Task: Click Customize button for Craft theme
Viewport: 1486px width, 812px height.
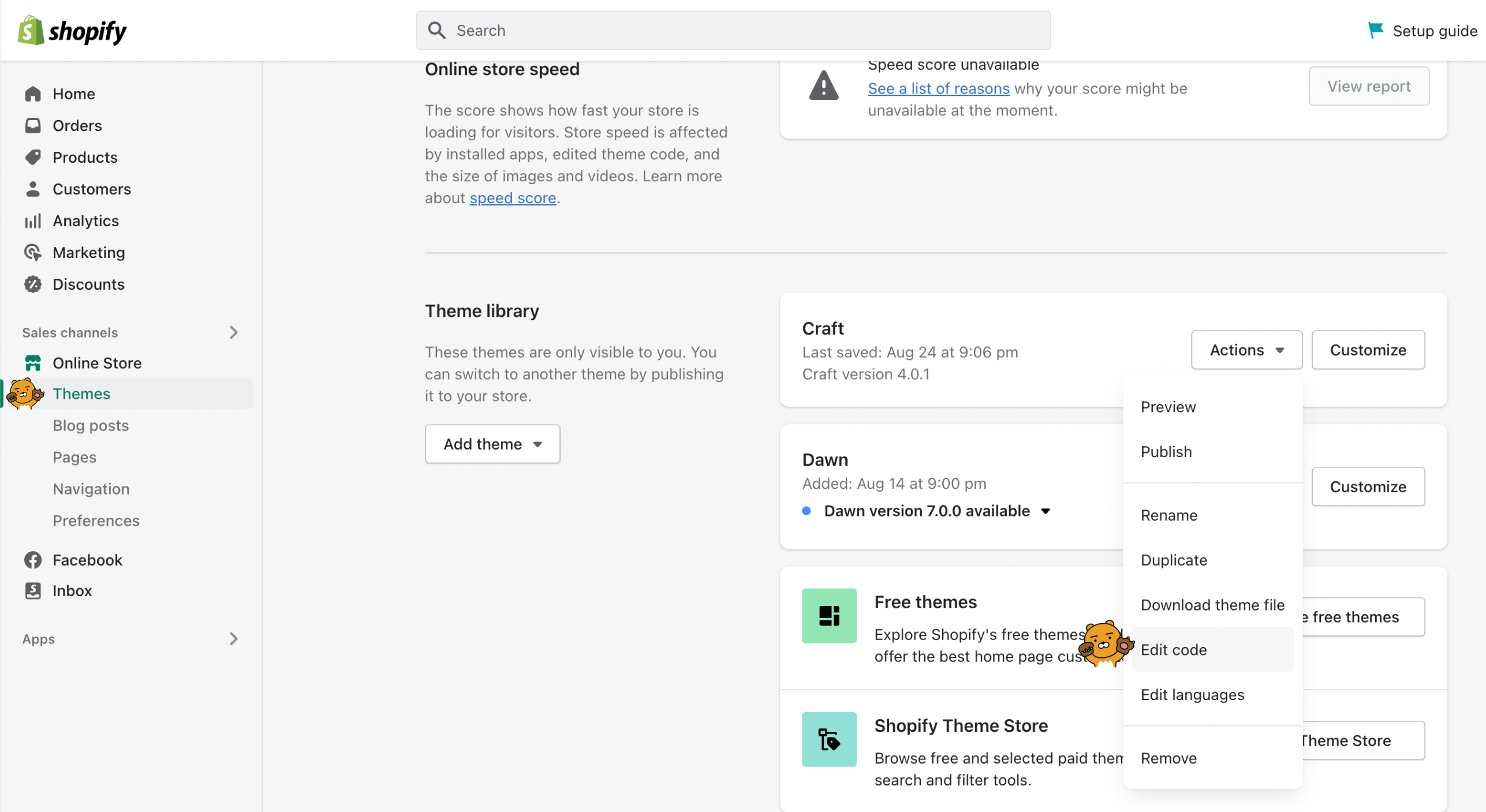Action: tap(1367, 350)
